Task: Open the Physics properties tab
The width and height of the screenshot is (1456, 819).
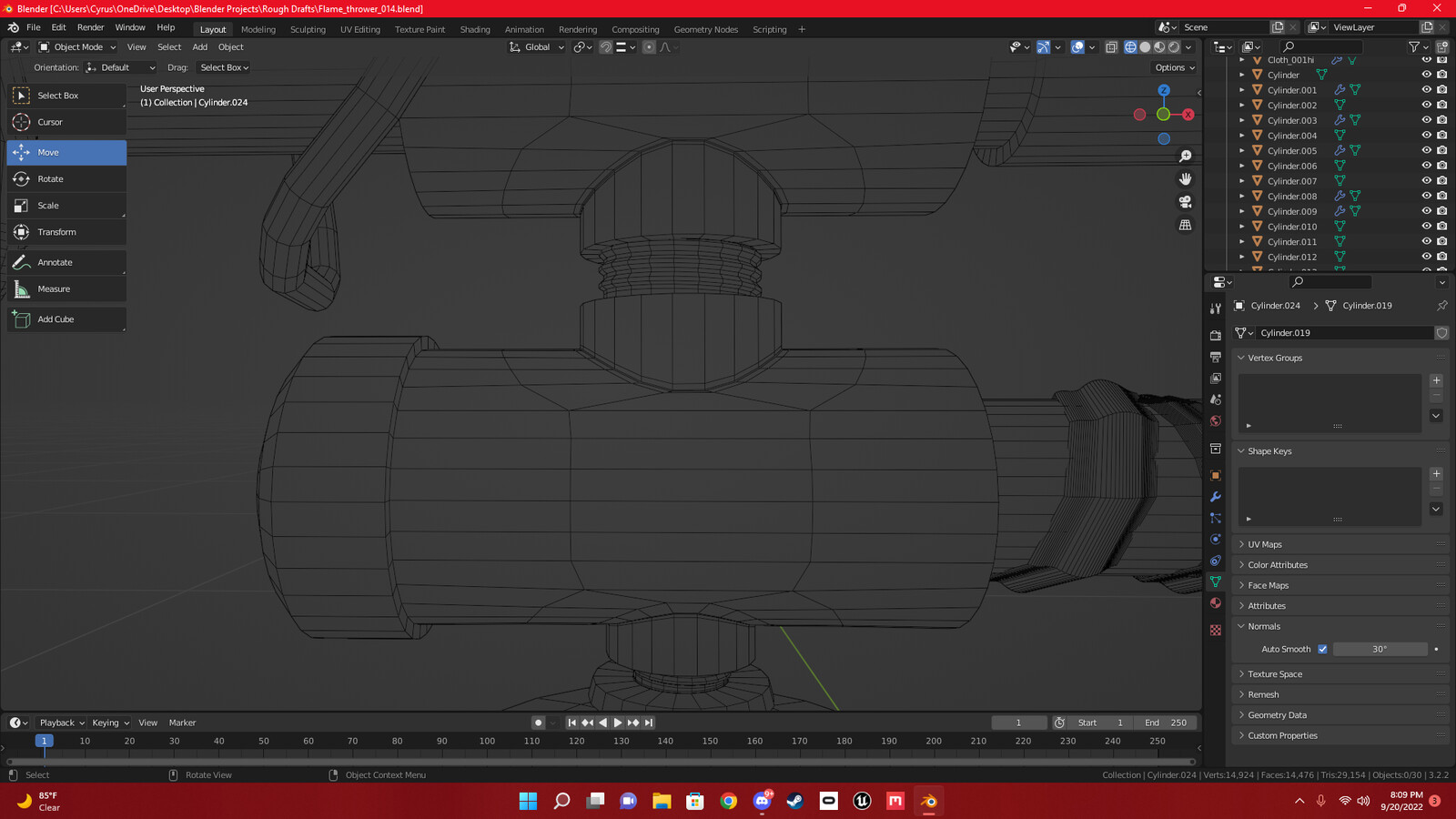Action: (x=1216, y=540)
